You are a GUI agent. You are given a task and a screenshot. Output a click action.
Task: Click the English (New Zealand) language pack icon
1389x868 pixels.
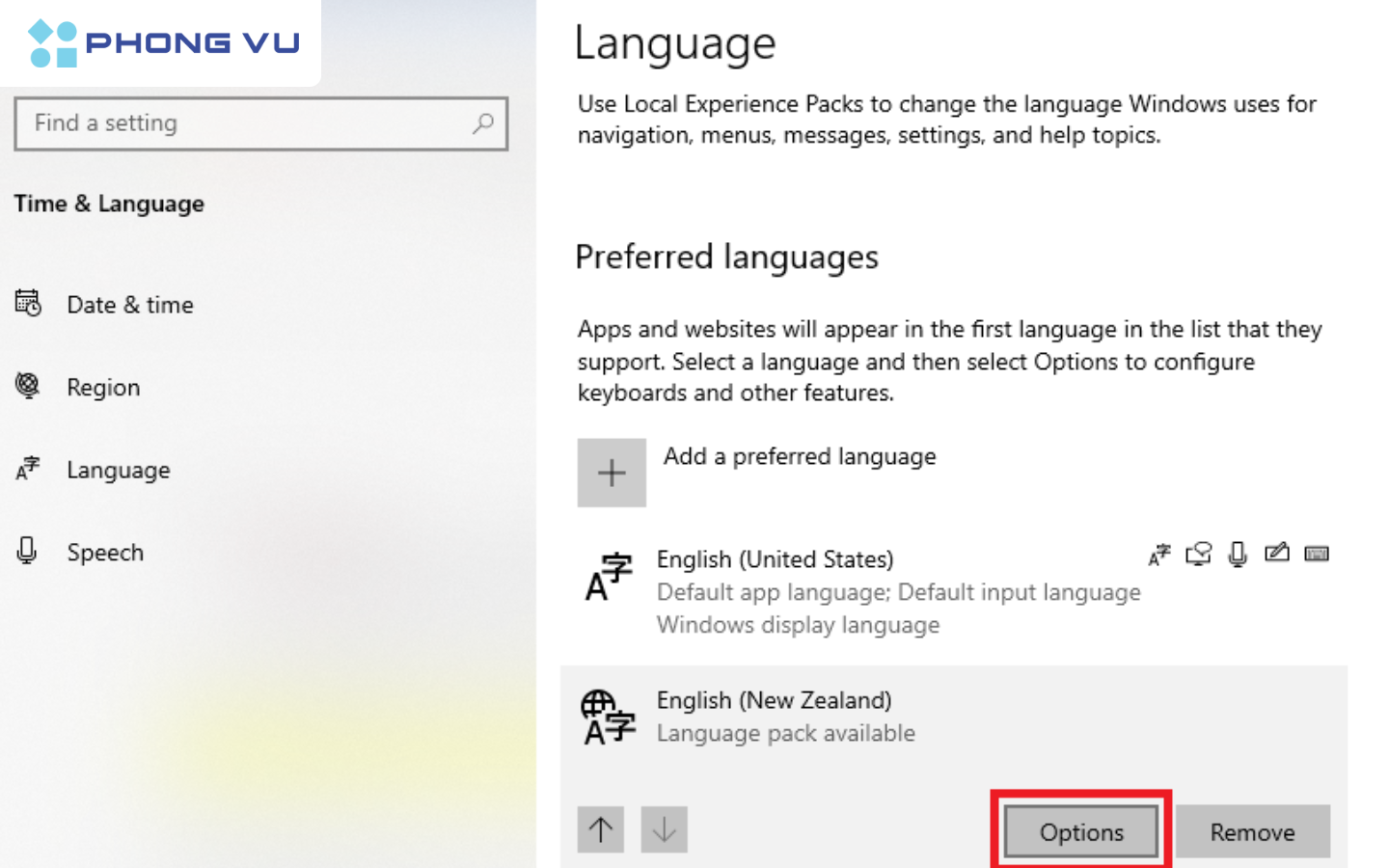click(x=609, y=718)
